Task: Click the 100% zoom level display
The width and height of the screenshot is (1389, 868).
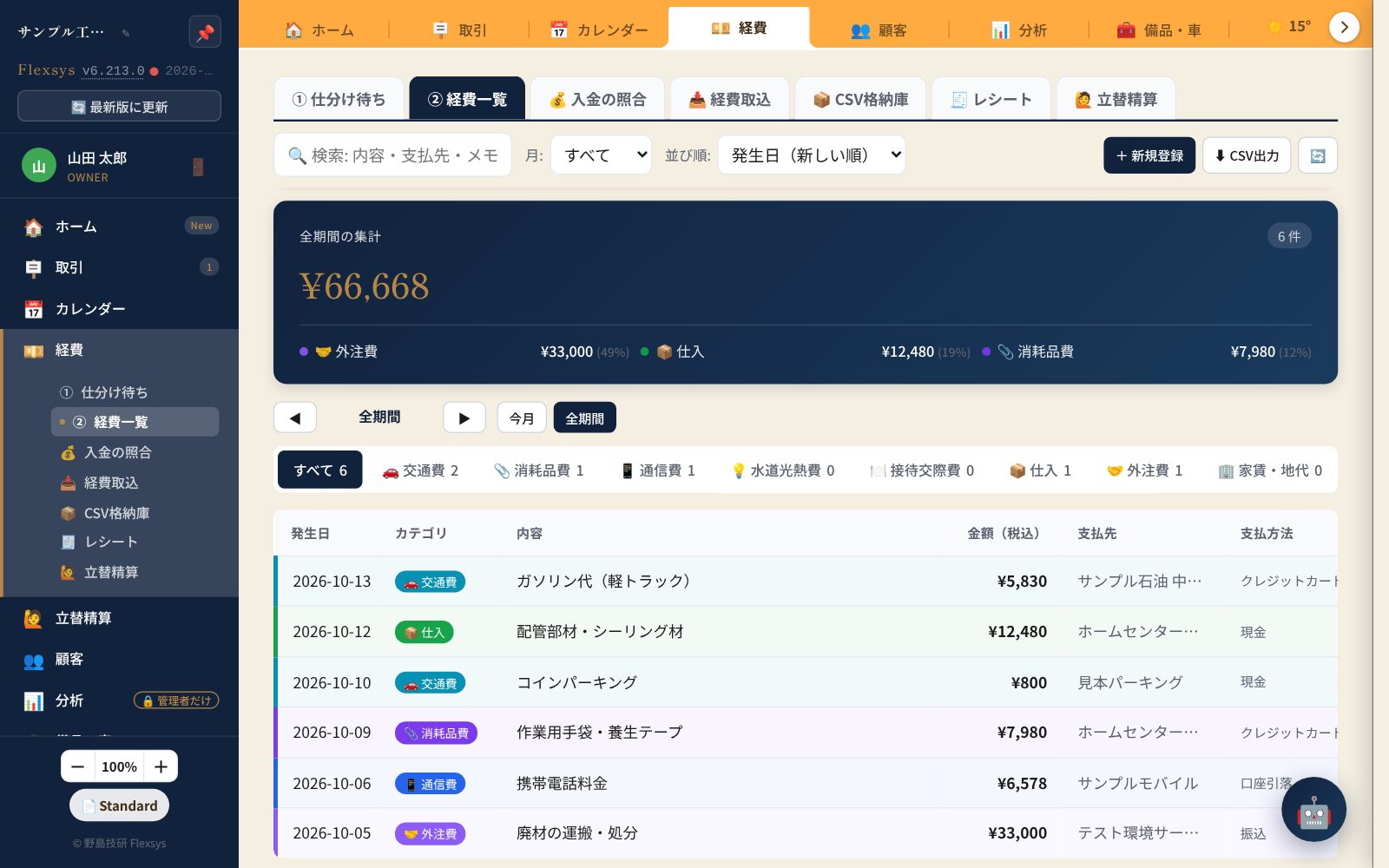Action: pyautogui.click(x=119, y=766)
